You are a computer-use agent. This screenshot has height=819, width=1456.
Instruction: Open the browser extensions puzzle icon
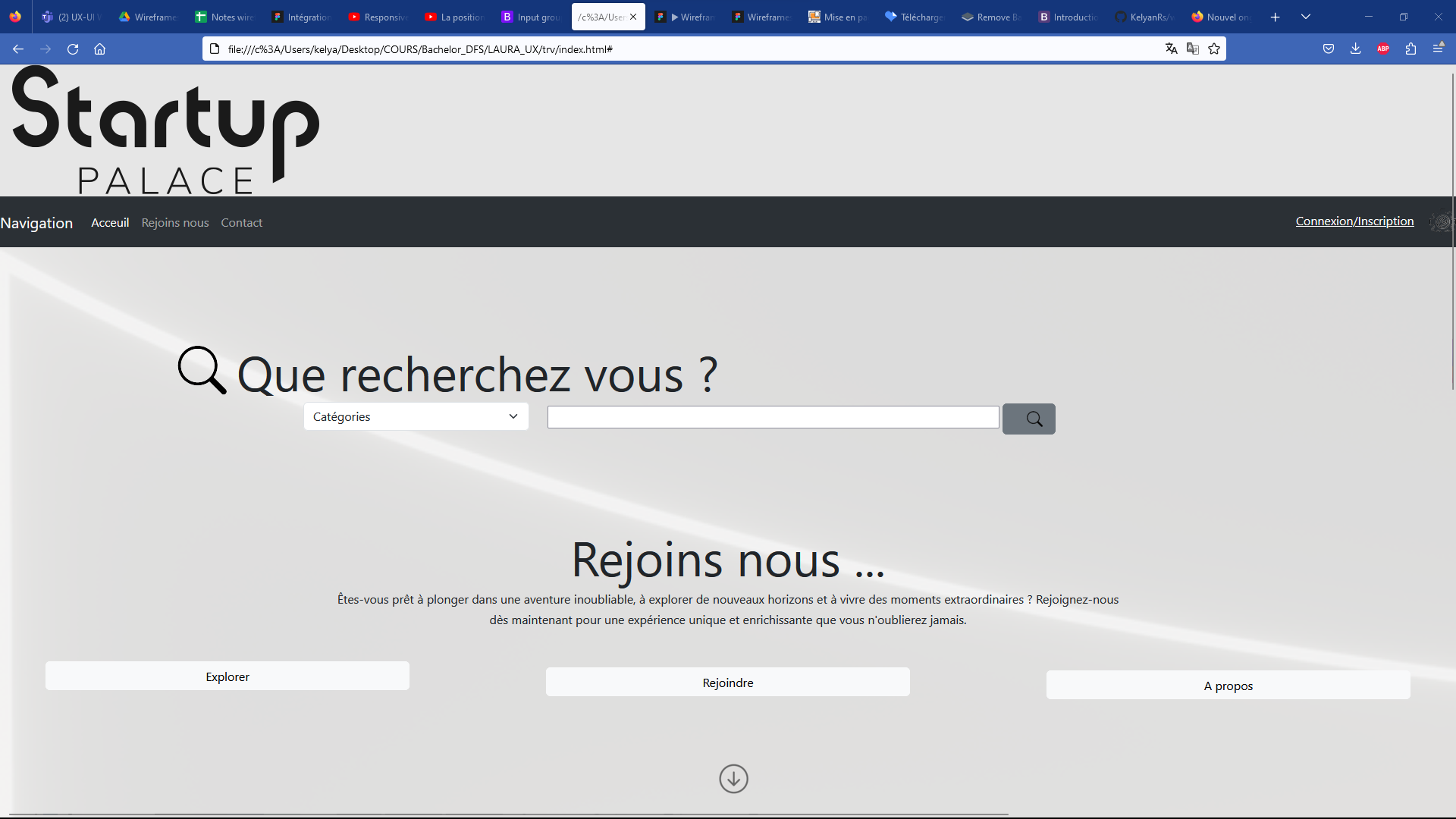[x=1410, y=49]
